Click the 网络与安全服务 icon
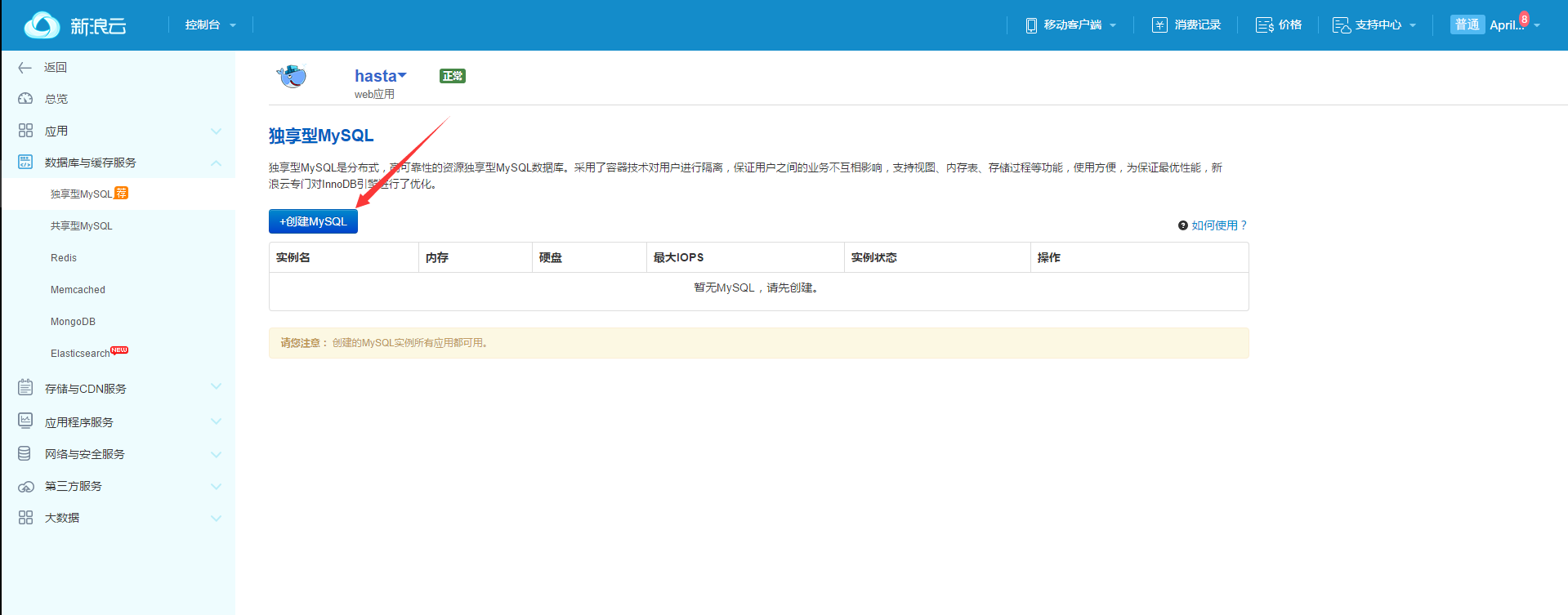This screenshot has width=1568, height=615. click(x=25, y=453)
